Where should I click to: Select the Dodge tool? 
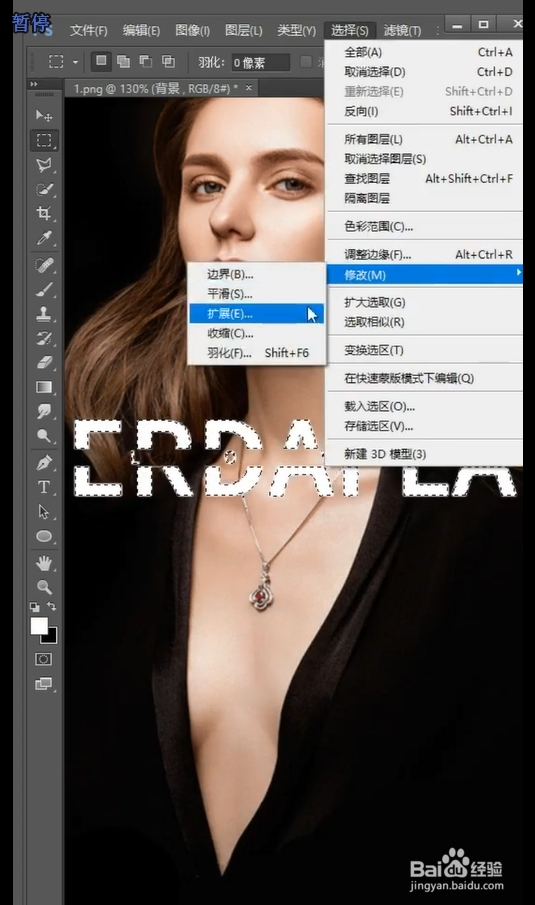coord(44,435)
